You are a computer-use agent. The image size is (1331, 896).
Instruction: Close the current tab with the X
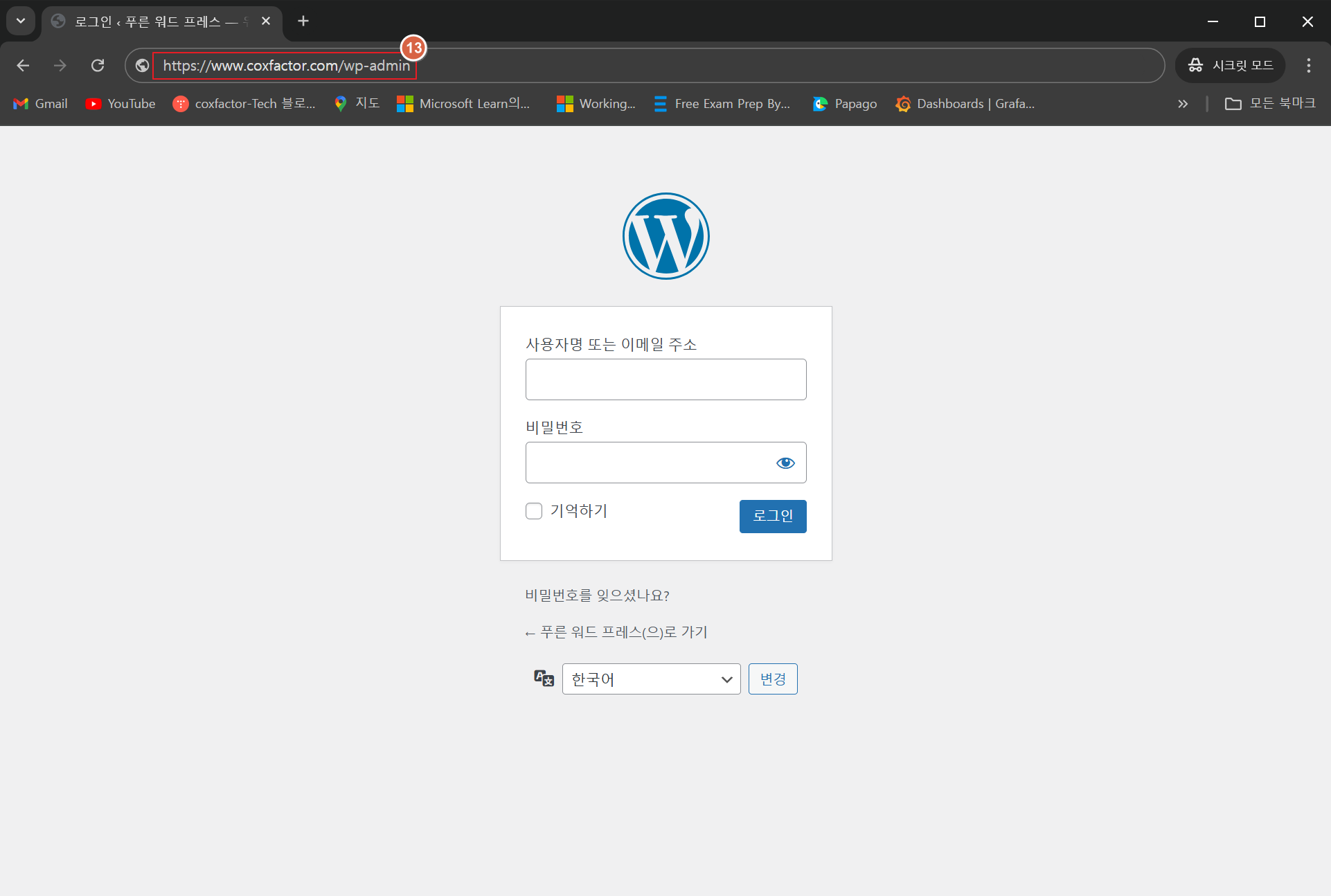[266, 21]
